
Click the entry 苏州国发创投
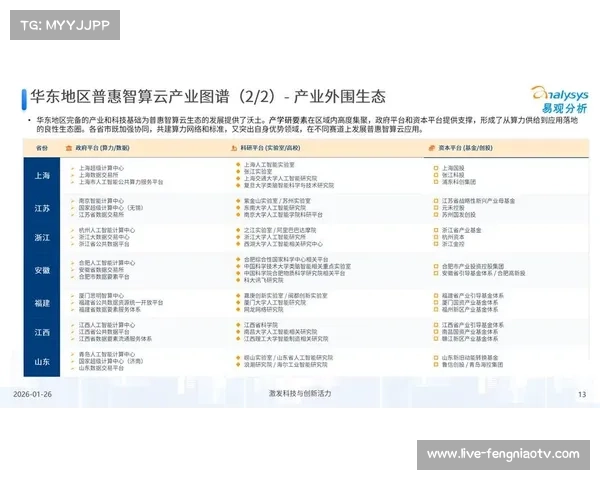pyautogui.click(x=459, y=215)
